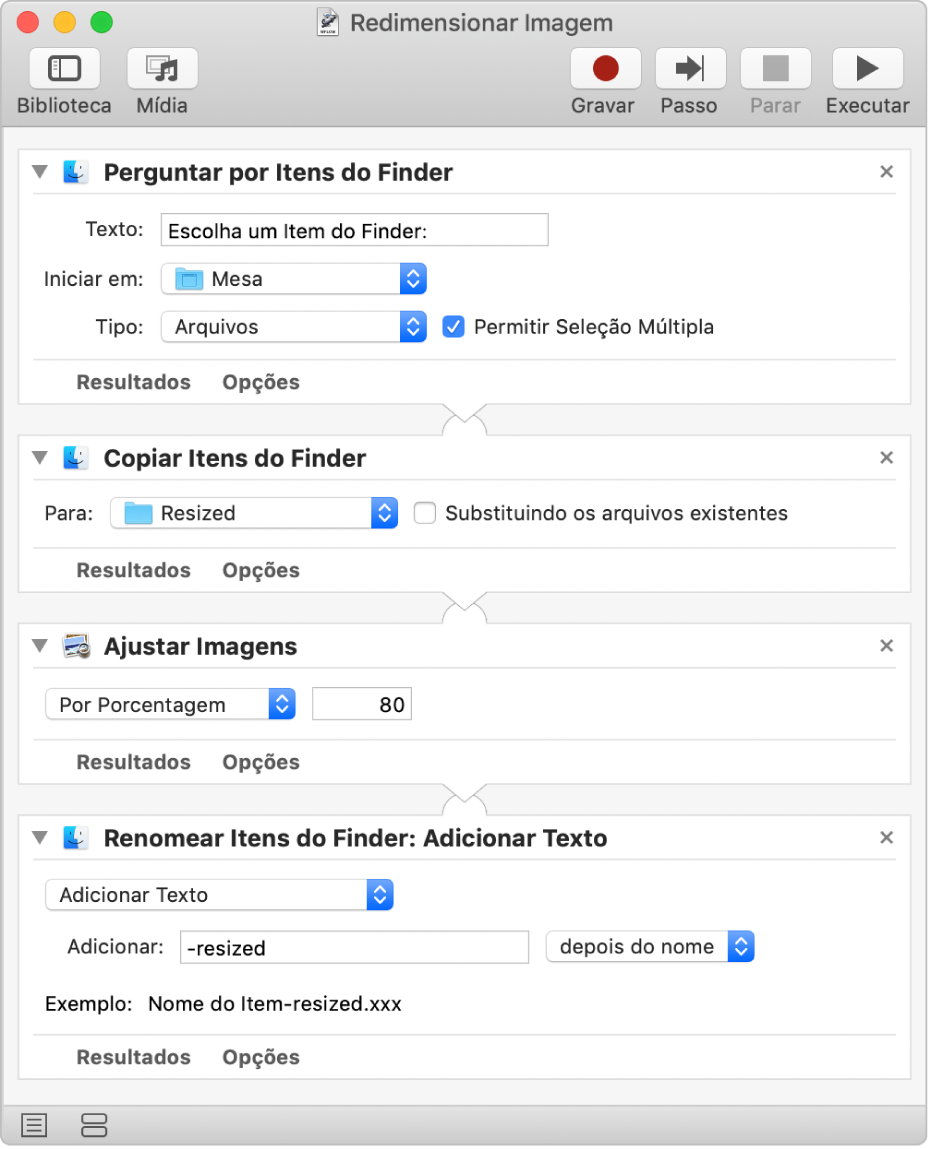
Task: Remove the Ajustar Imagens action
Action: [x=886, y=646]
